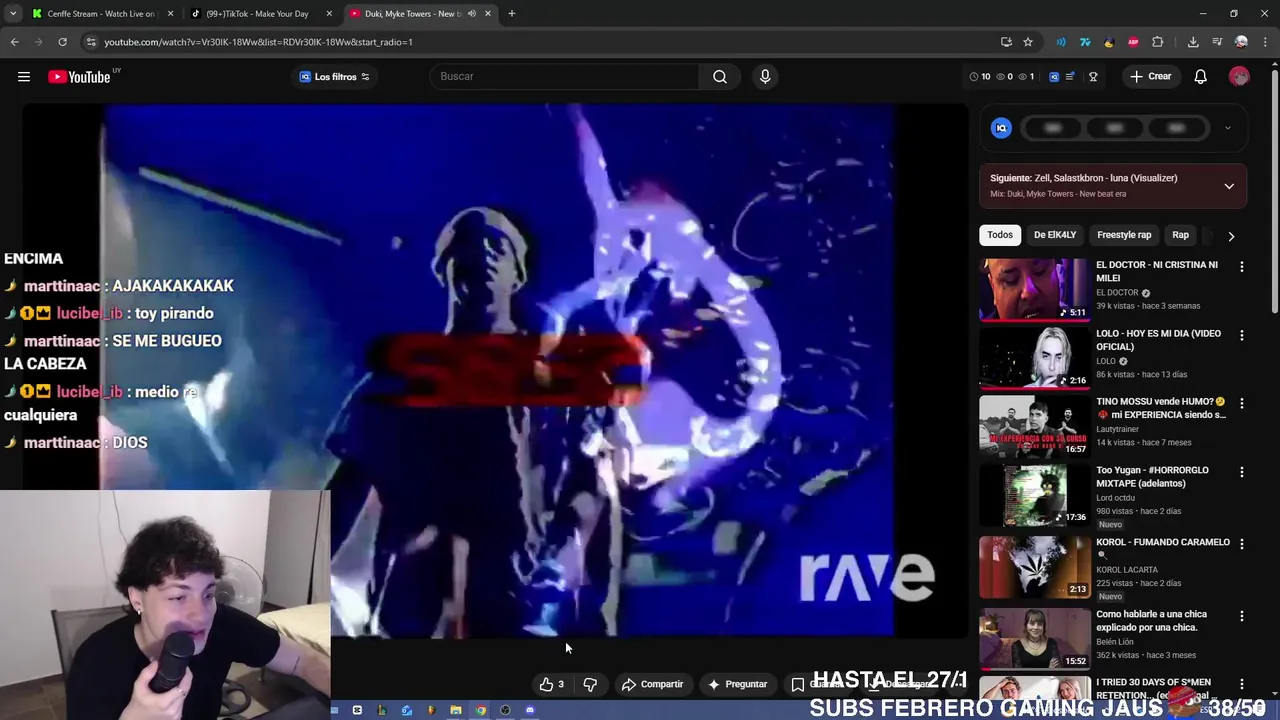Image resolution: width=1280 pixels, height=720 pixels.
Task: Expand the vidIQ stats panel chevron
Action: 1227,128
